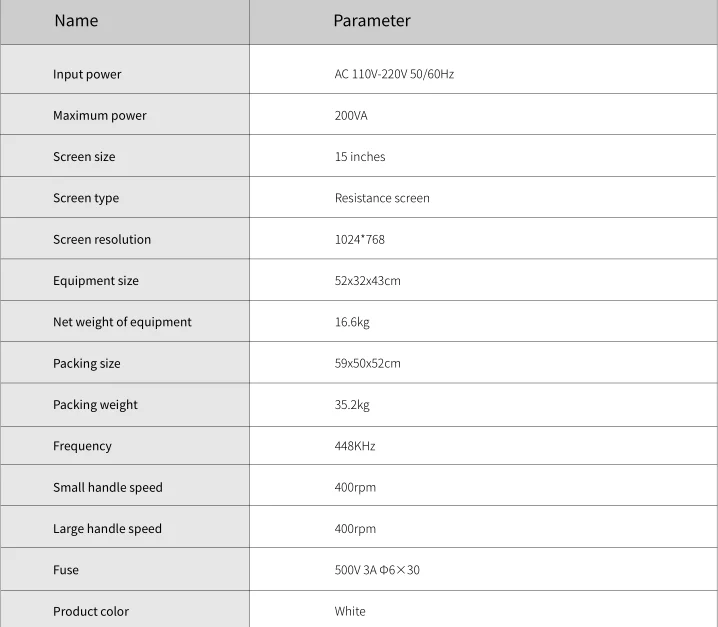
Task: Click the 1024*768 resolution value
Action: click(360, 239)
